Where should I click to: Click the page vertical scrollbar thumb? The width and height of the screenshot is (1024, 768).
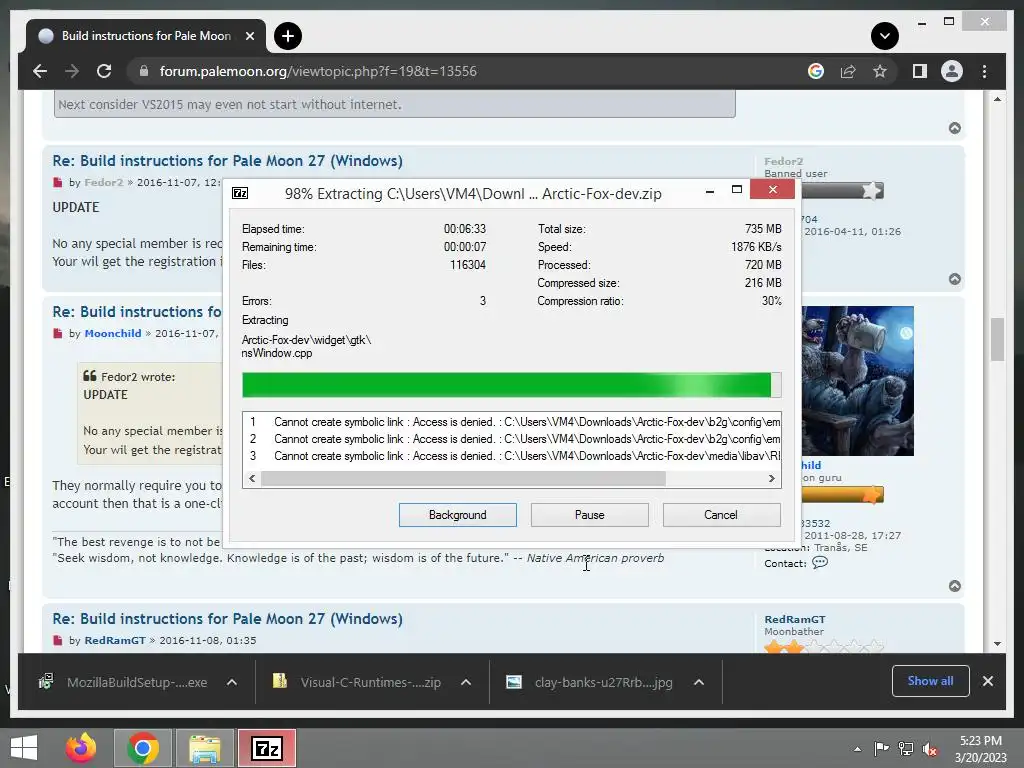click(x=997, y=339)
